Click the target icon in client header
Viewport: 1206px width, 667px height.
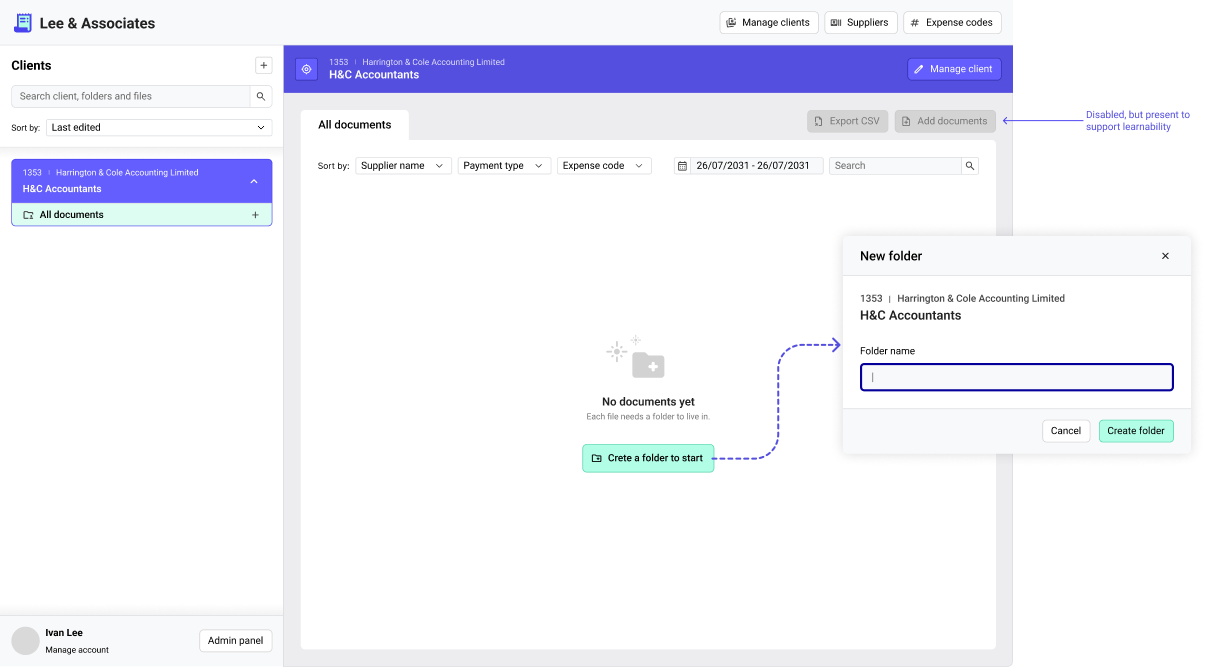[x=307, y=69]
